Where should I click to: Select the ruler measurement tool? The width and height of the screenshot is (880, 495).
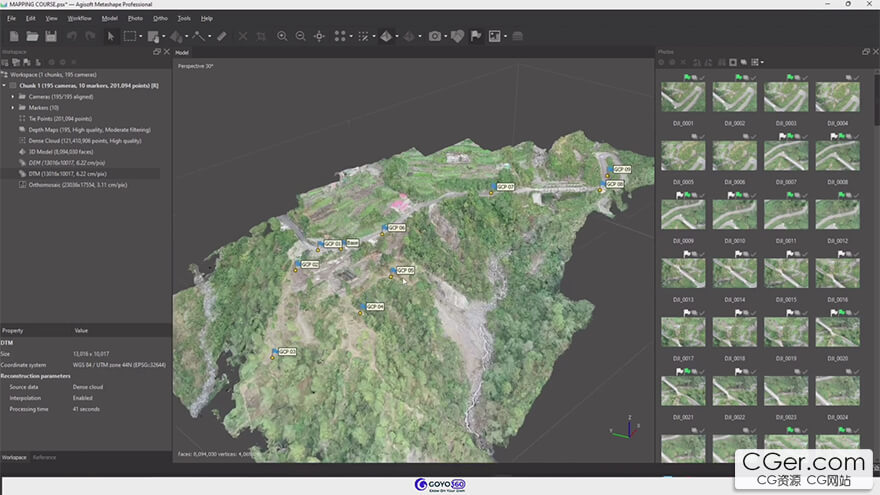pos(222,36)
